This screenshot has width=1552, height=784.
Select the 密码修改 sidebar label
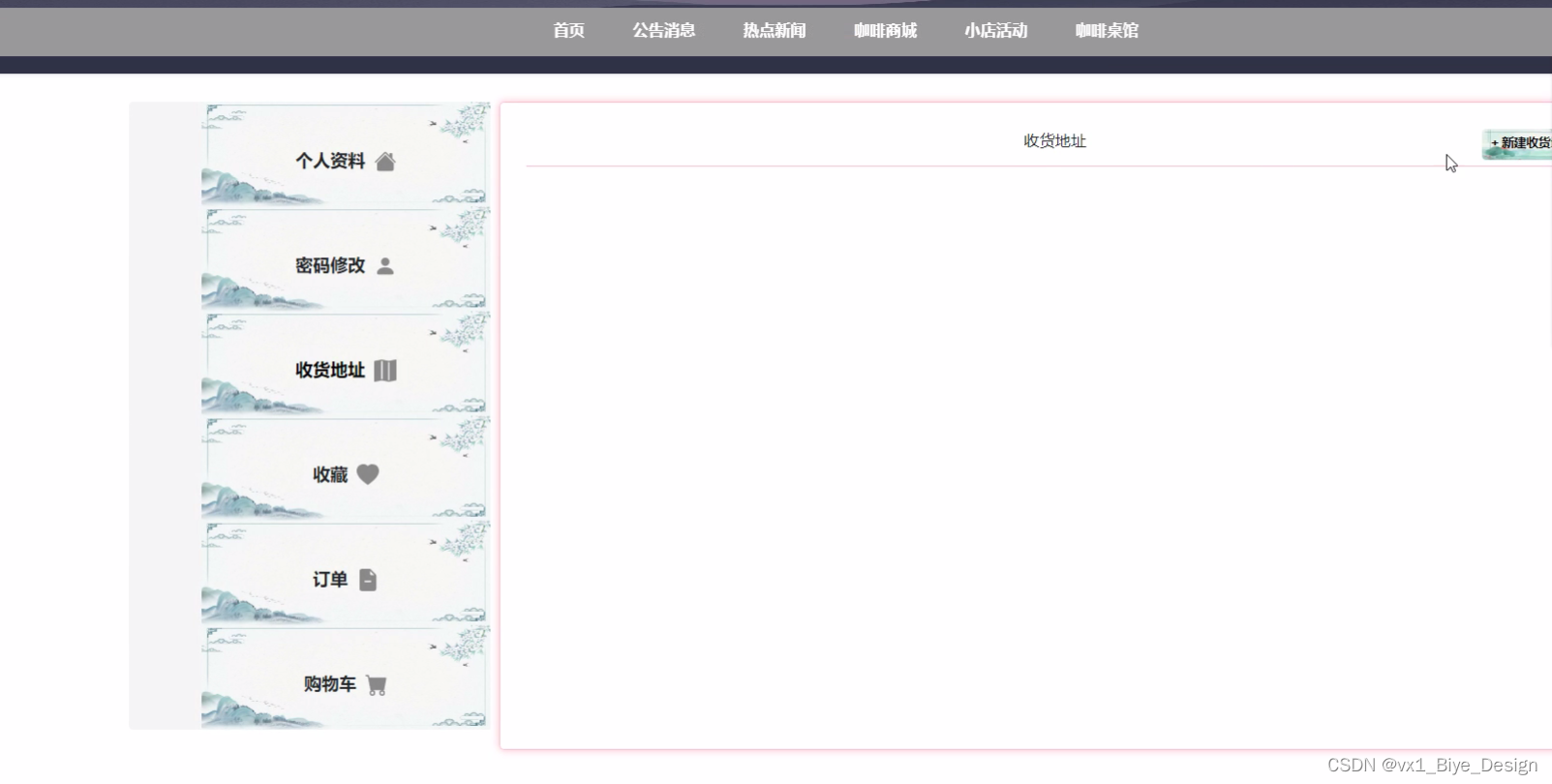pyautogui.click(x=330, y=265)
